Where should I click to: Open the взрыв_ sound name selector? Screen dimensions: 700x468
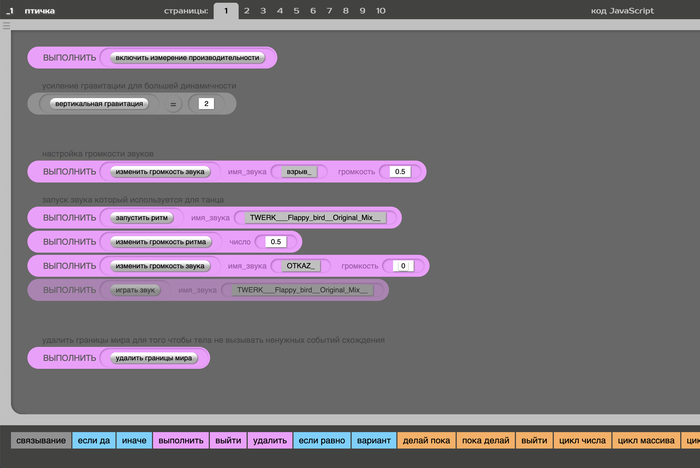click(x=301, y=172)
